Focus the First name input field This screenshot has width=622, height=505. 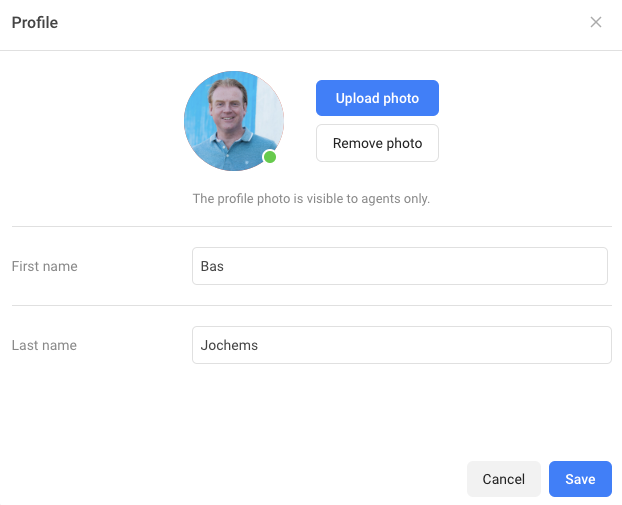click(x=400, y=266)
